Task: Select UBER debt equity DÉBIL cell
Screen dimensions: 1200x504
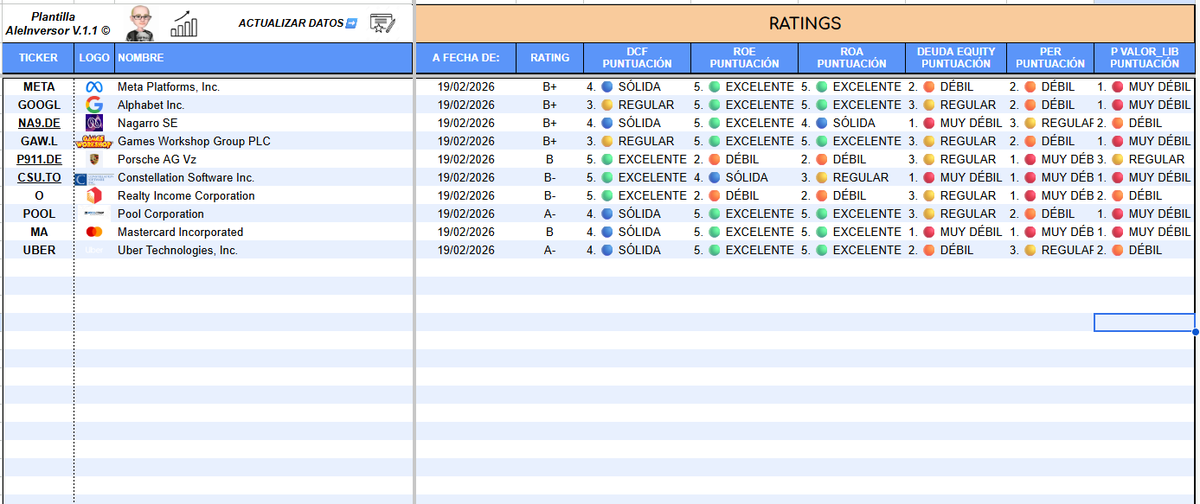Action: 955,250
